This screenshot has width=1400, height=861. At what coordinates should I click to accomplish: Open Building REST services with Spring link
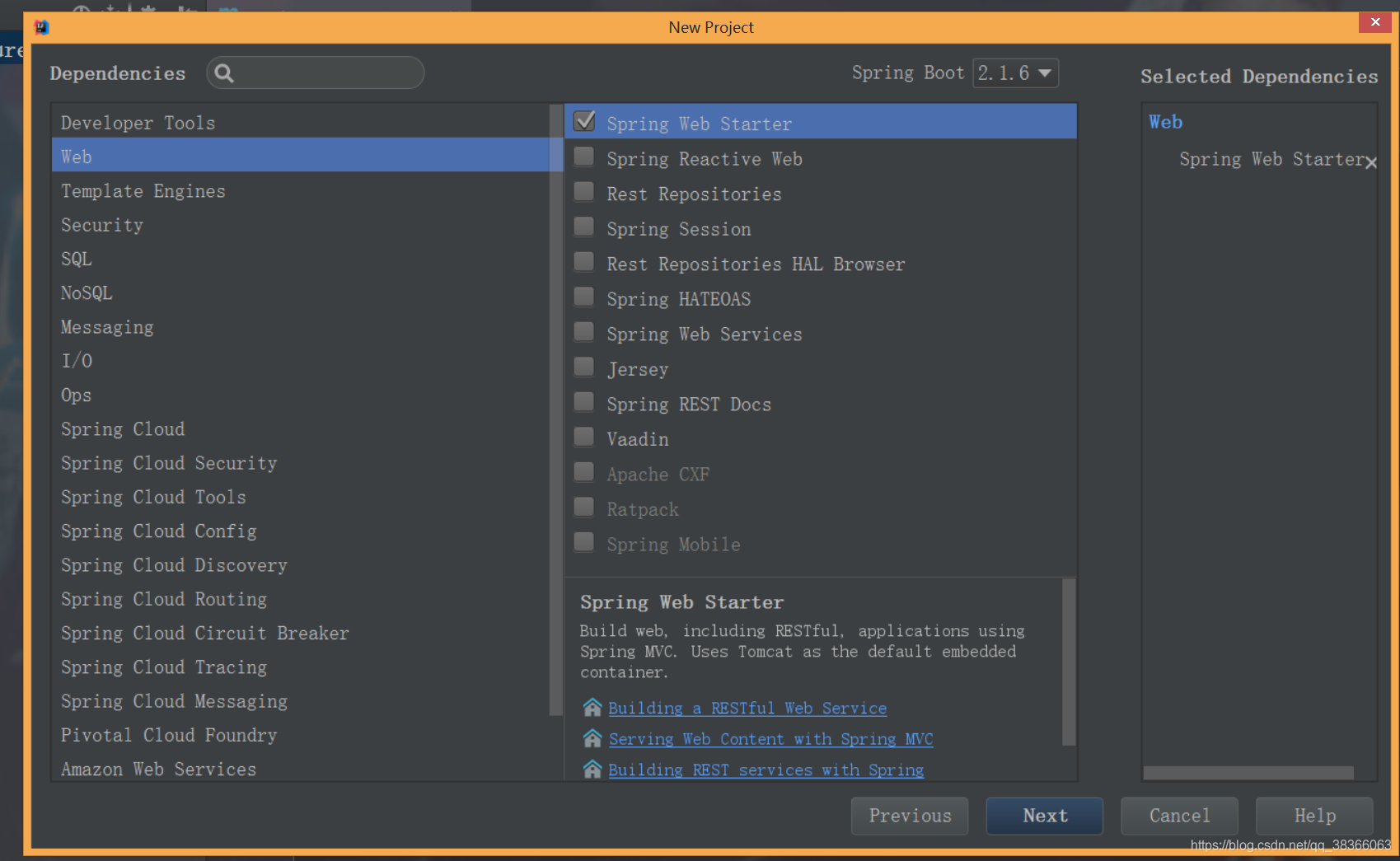pyautogui.click(x=766, y=770)
